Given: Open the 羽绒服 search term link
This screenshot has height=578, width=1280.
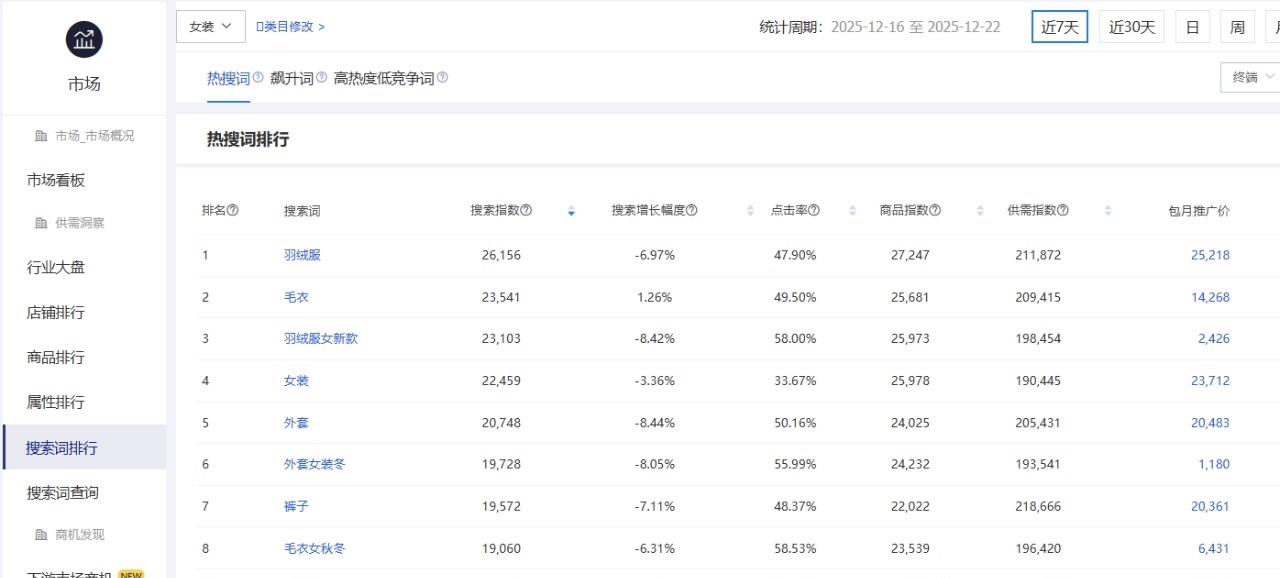Looking at the screenshot, I should [x=302, y=255].
